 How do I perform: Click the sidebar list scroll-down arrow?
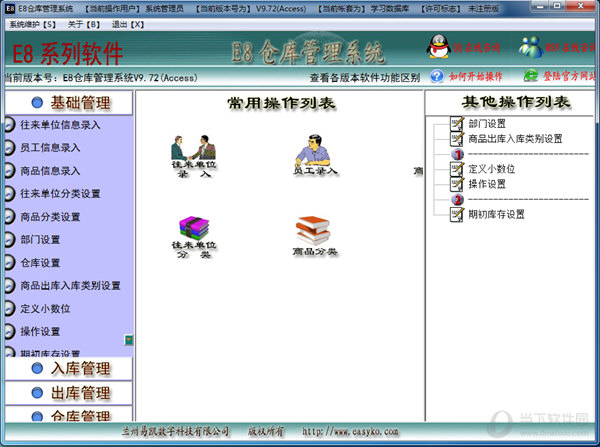pyautogui.click(x=129, y=339)
